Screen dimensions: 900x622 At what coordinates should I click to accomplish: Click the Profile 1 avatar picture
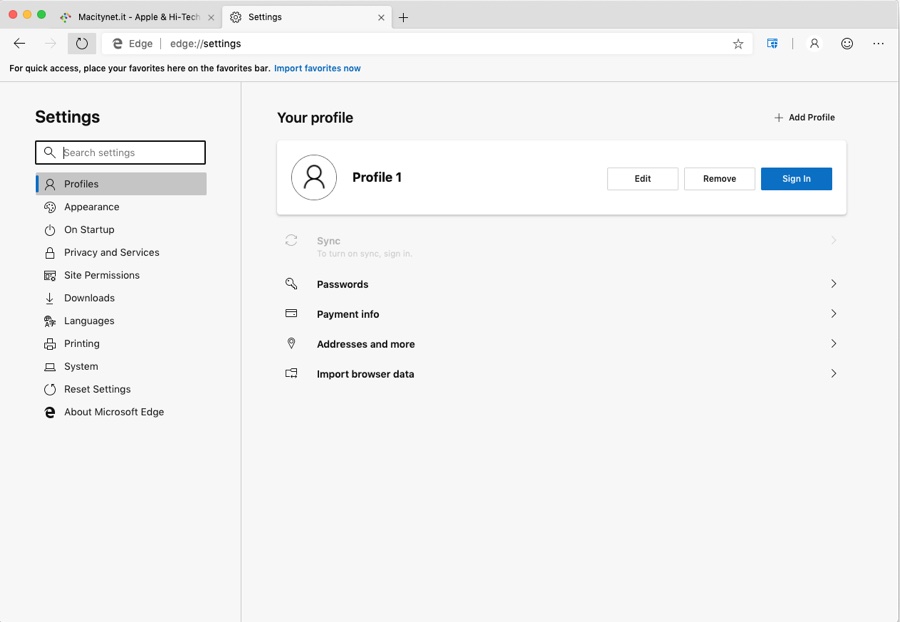pyautogui.click(x=314, y=178)
